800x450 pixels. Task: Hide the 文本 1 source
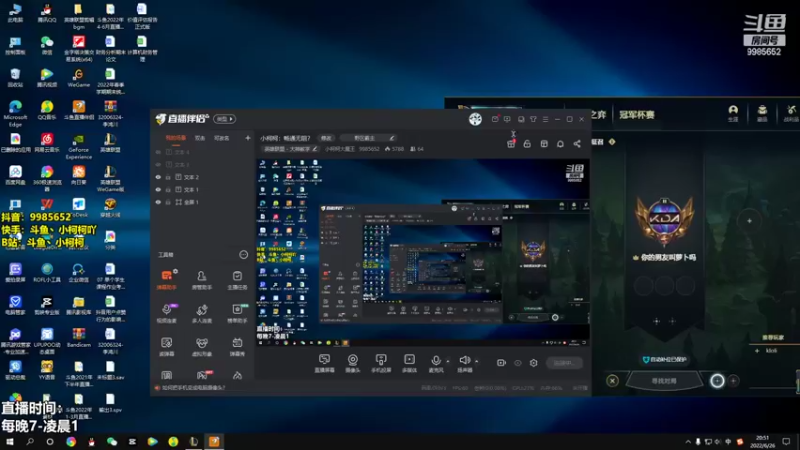point(158,189)
